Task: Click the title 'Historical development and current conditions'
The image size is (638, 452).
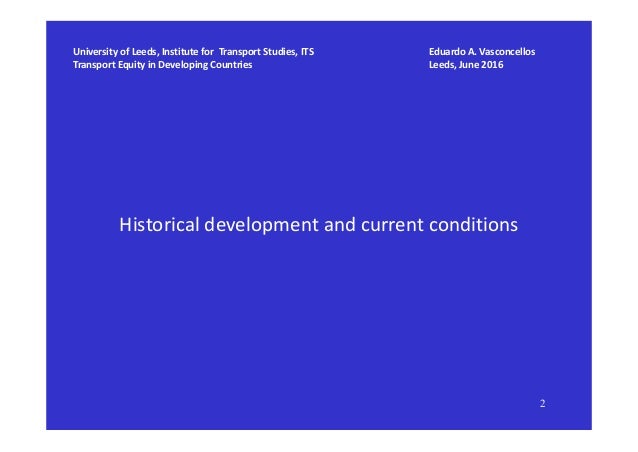Action: 319,225
